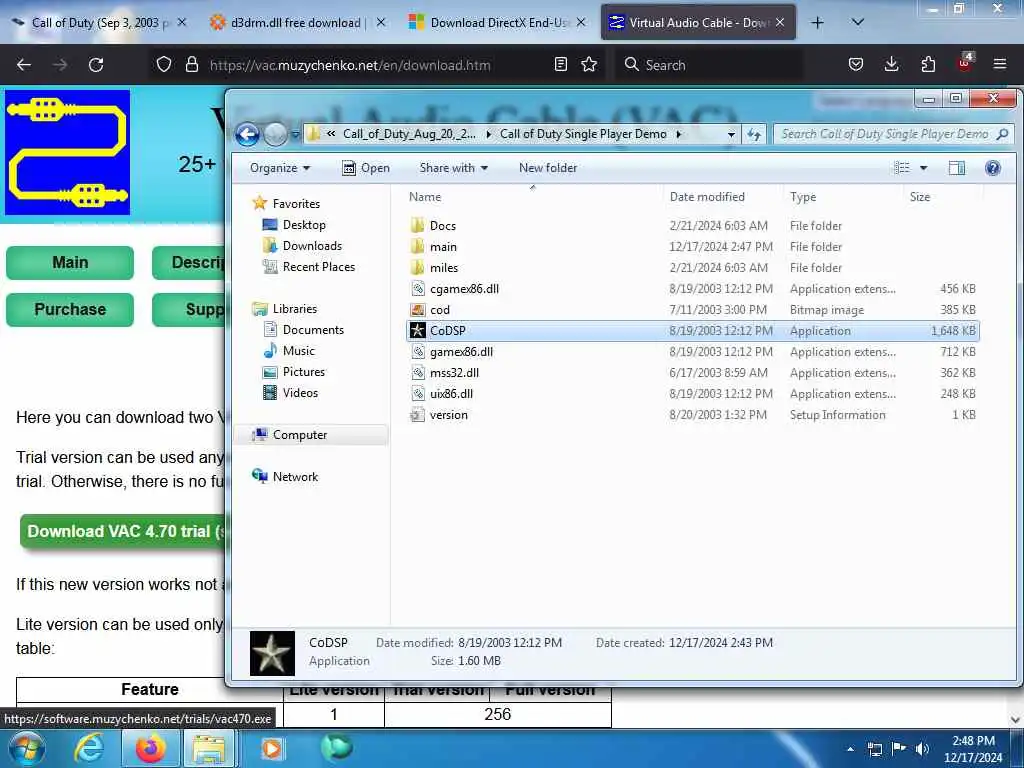Click Open in the Explorer toolbar

click(x=366, y=168)
